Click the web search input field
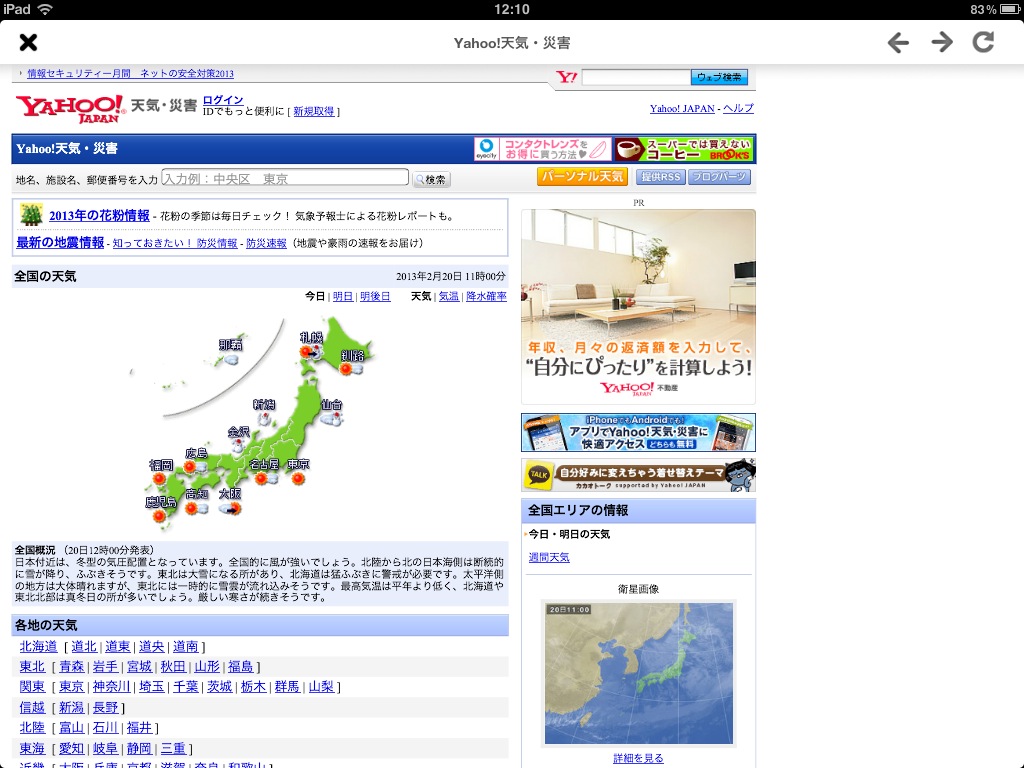 tap(636, 77)
